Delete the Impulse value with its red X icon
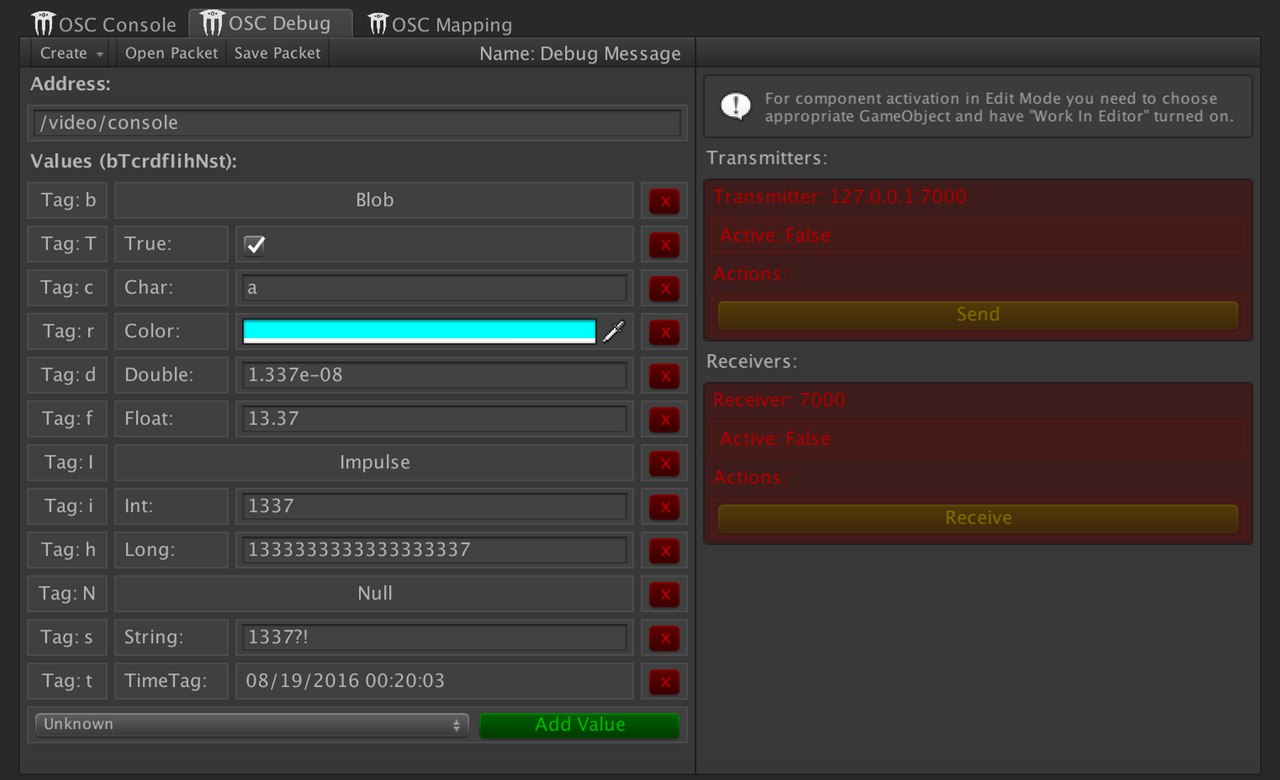 tap(663, 463)
